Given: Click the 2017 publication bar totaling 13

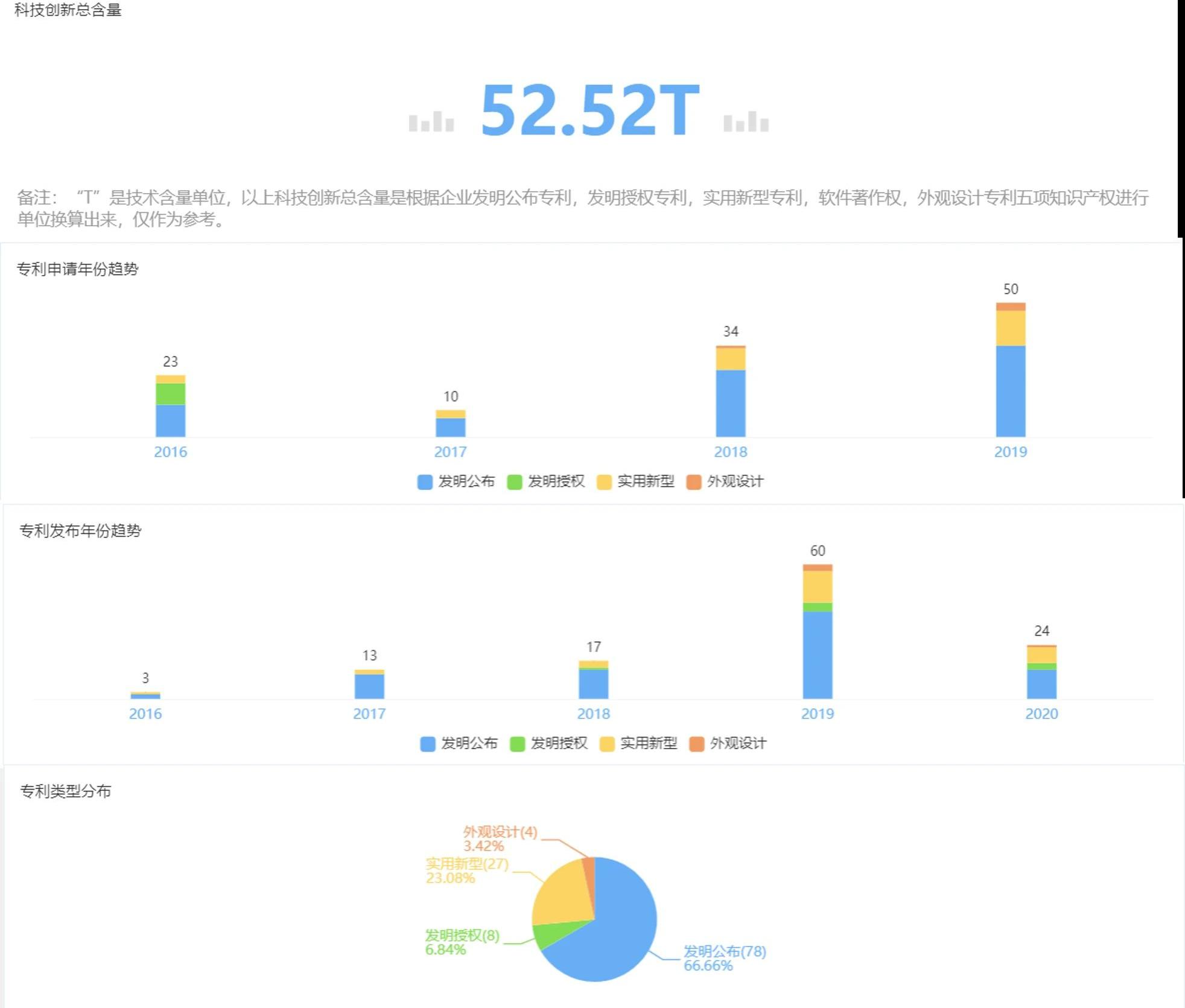Looking at the screenshot, I should 369,686.
